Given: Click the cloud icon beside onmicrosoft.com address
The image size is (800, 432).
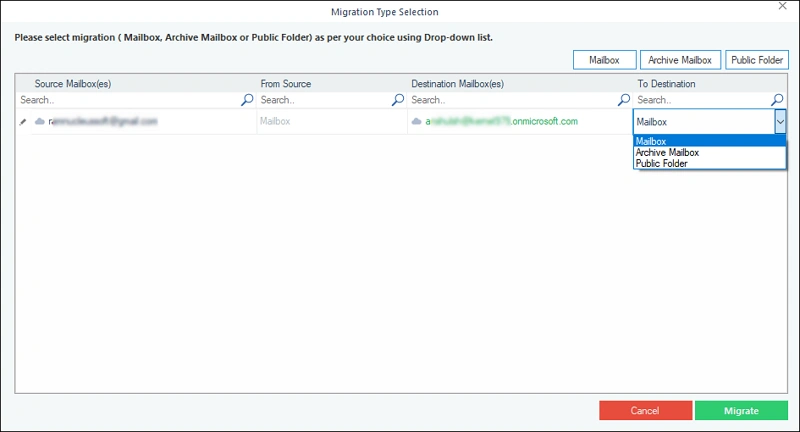Looking at the screenshot, I should tap(416, 121).
